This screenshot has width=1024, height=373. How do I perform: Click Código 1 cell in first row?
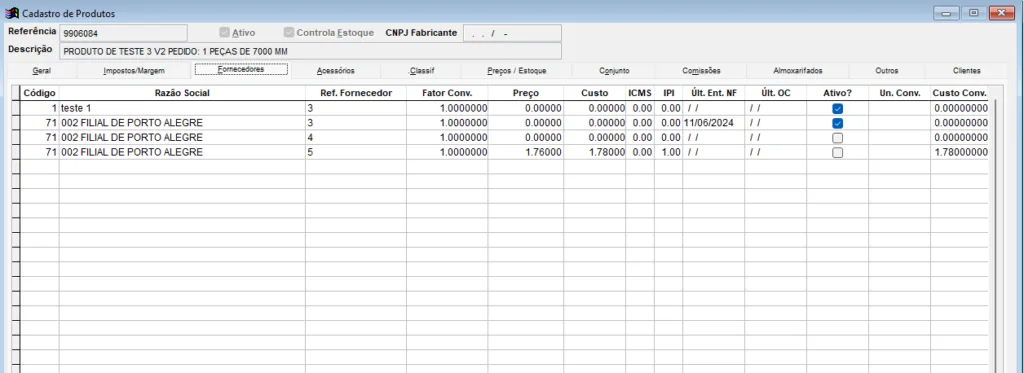pos(40,108)
